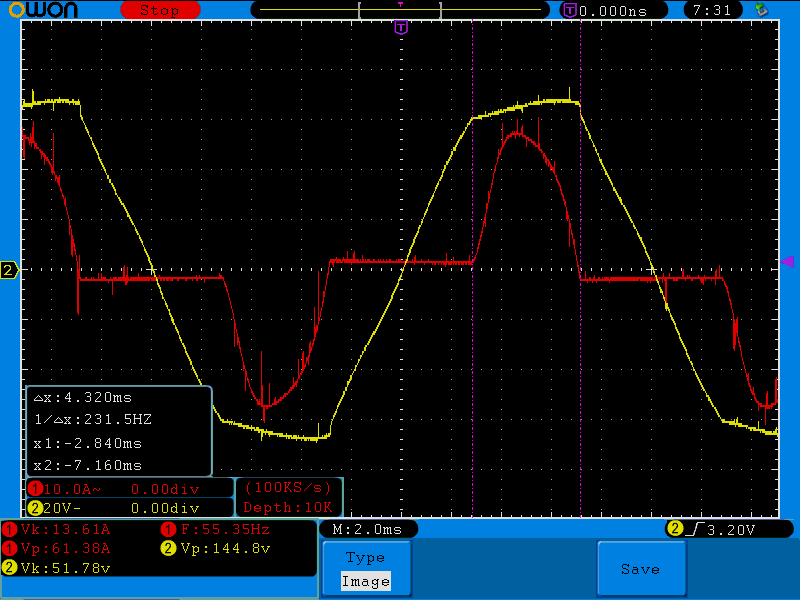This screenshot has height=600, width=800.
Task: Click the channel 2 0.00div offset readout
Action: (x=165, y=508)
